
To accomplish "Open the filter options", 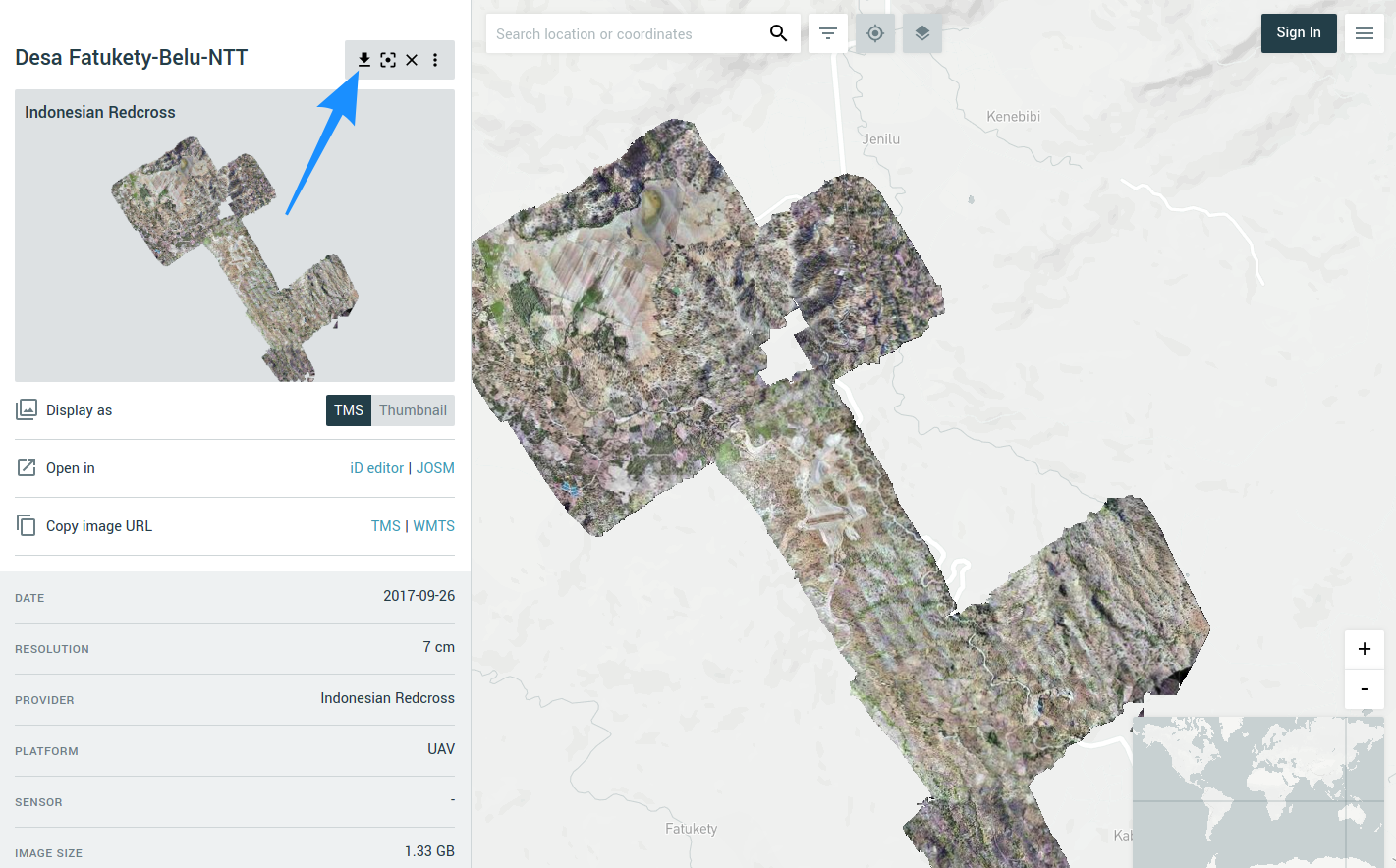I will tap(828, 33).
